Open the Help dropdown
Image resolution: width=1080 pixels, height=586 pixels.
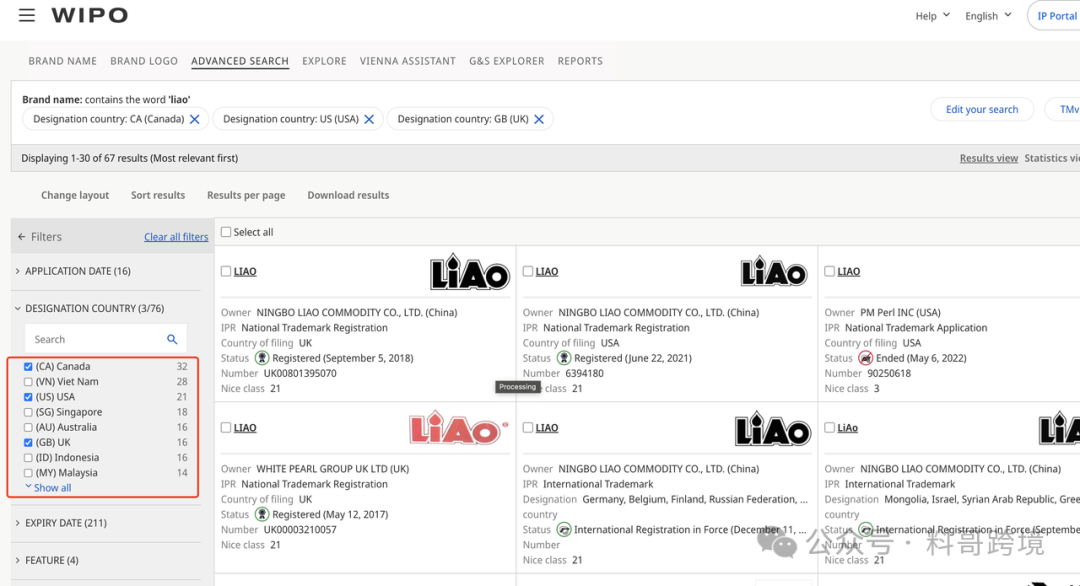[933, 15]
